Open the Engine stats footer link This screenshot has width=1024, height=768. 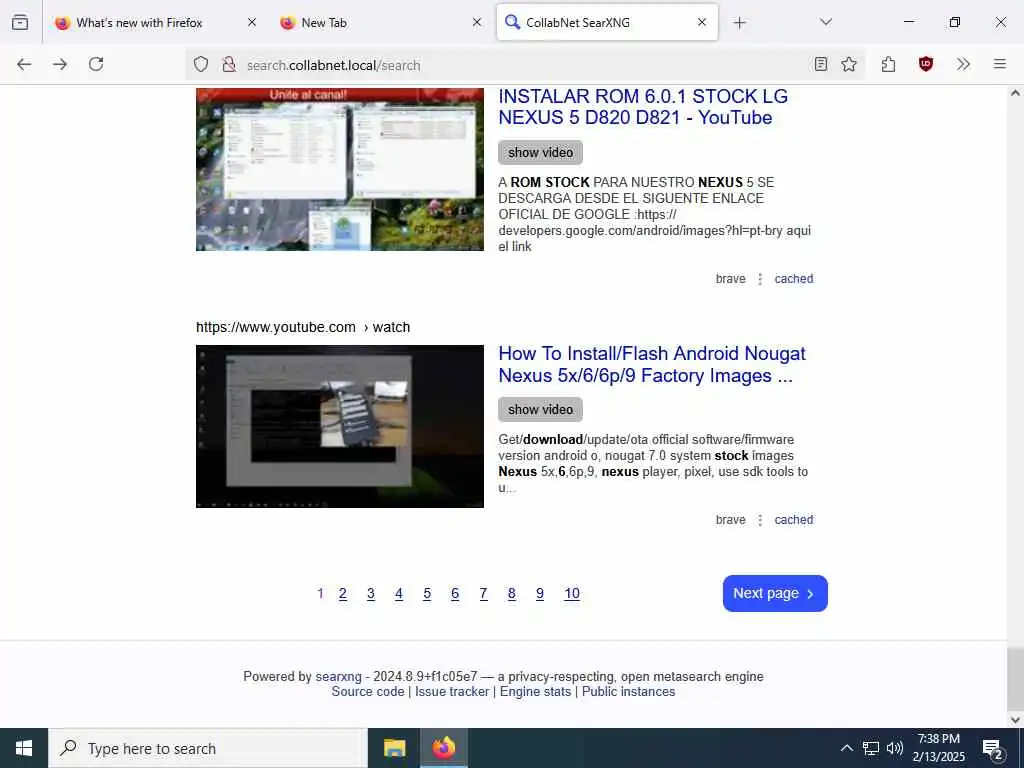tap(536, 692)
